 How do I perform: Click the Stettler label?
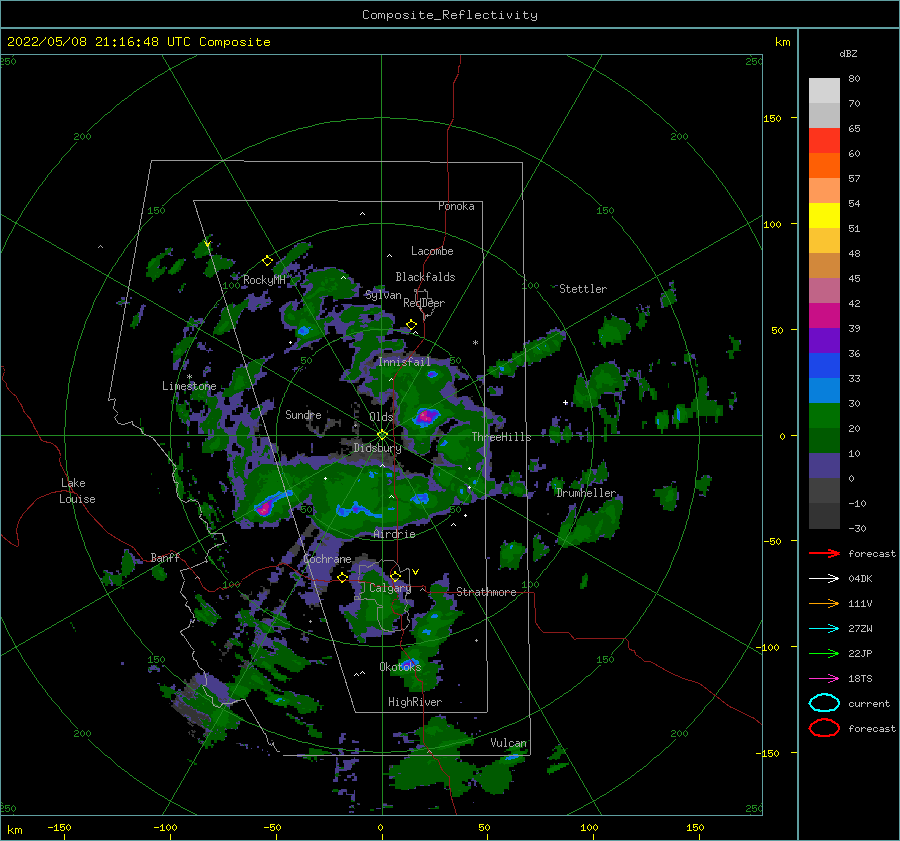point(583,289)
